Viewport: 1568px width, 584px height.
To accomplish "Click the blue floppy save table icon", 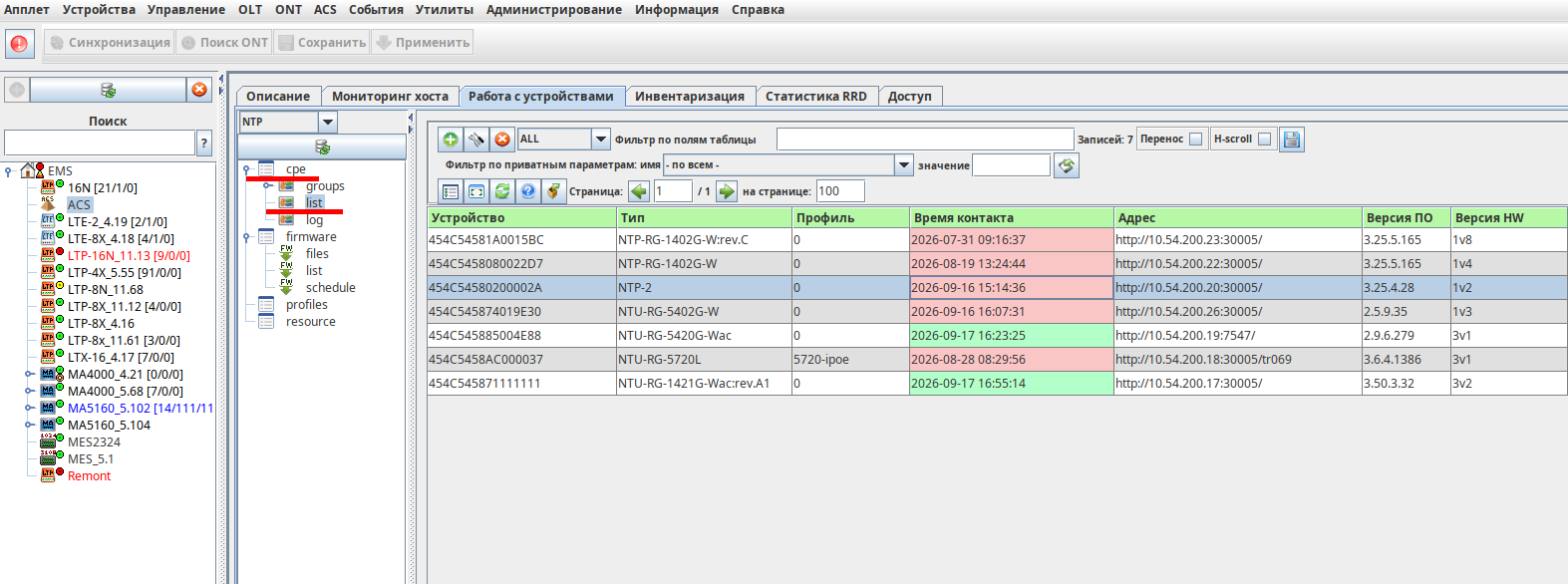I will (x=1291, y=140).
